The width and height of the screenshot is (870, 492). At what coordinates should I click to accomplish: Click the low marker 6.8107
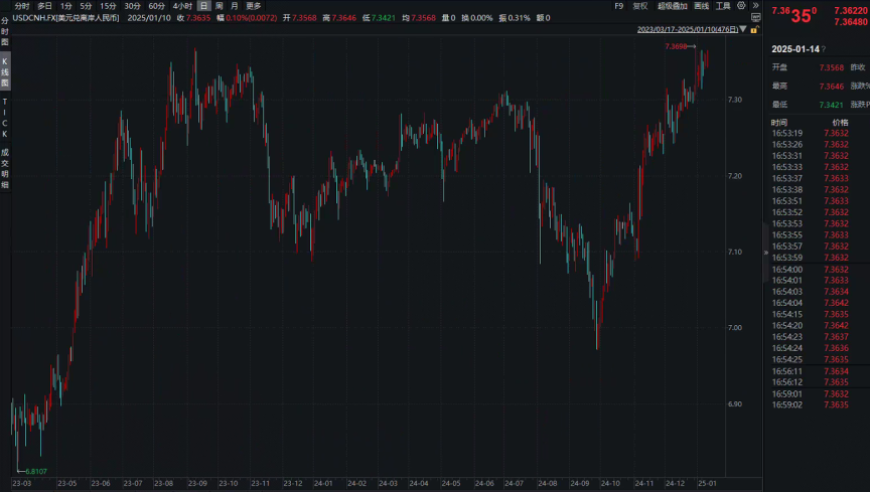[x=36, y=471]
